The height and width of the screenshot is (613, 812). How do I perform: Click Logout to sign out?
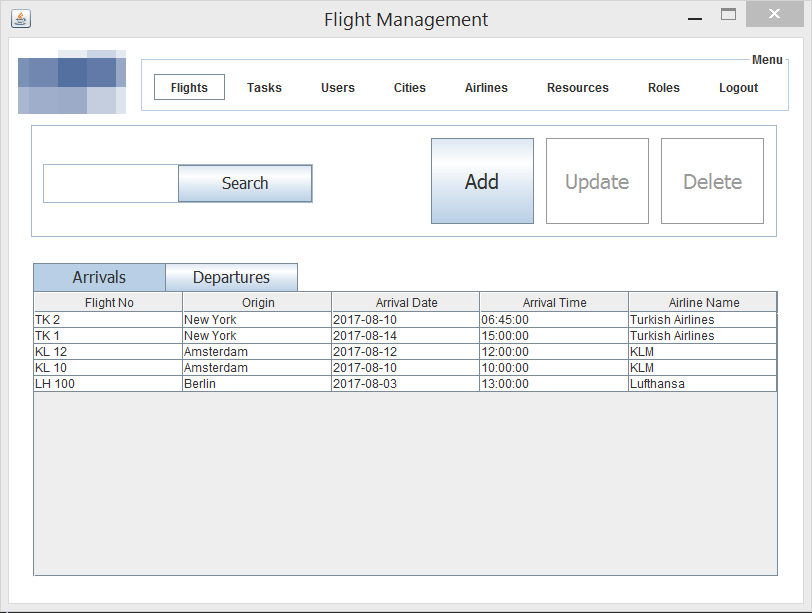(x=738, y=87)
